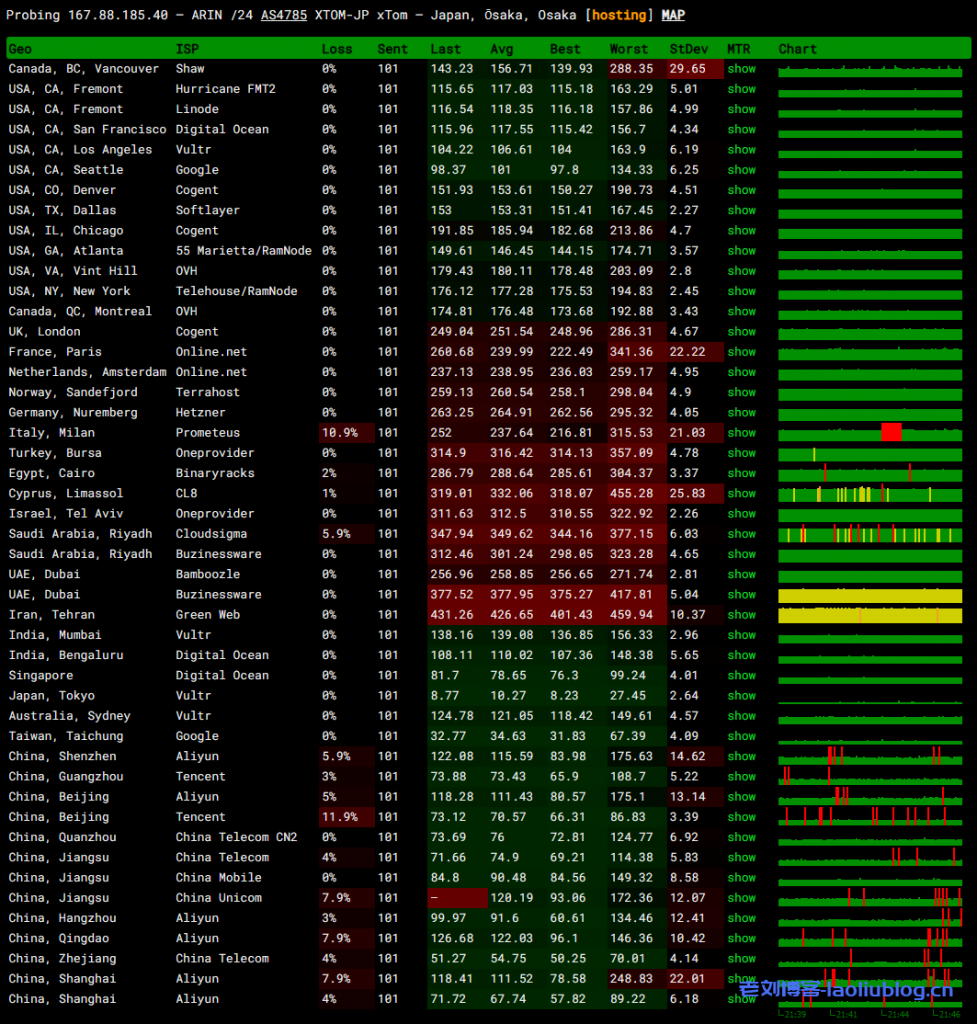Show MTR for Jiangsu China Unicom row
The image size is (977, 1024).
pos(741,899)
